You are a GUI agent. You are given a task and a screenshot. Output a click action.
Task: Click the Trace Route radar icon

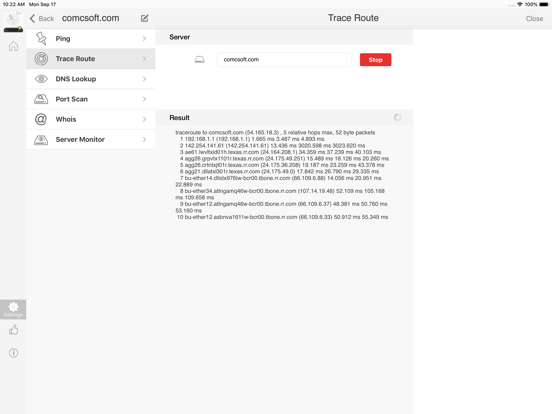[x=41, y=59]
